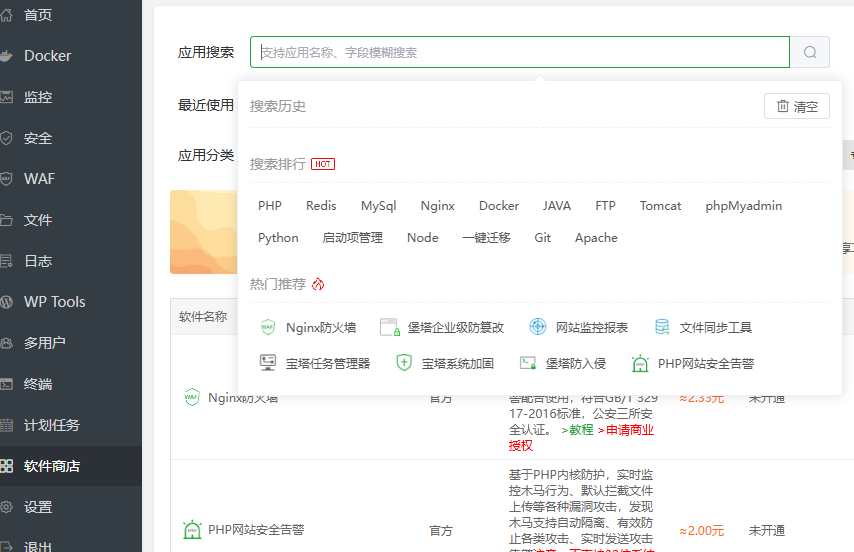The image size is (854, 552).
Task: Click the 多用户 users sidebar icon
Action: coord(6,343)
